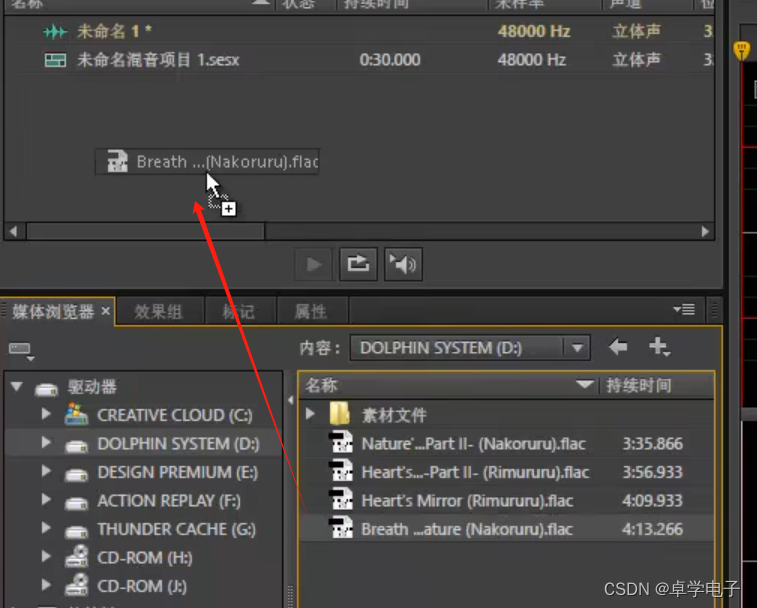Viewport: 757px width, 608px height.
Task: Expand DESIGN PREMIUM (E:) drive
Action: click(46, 471)
